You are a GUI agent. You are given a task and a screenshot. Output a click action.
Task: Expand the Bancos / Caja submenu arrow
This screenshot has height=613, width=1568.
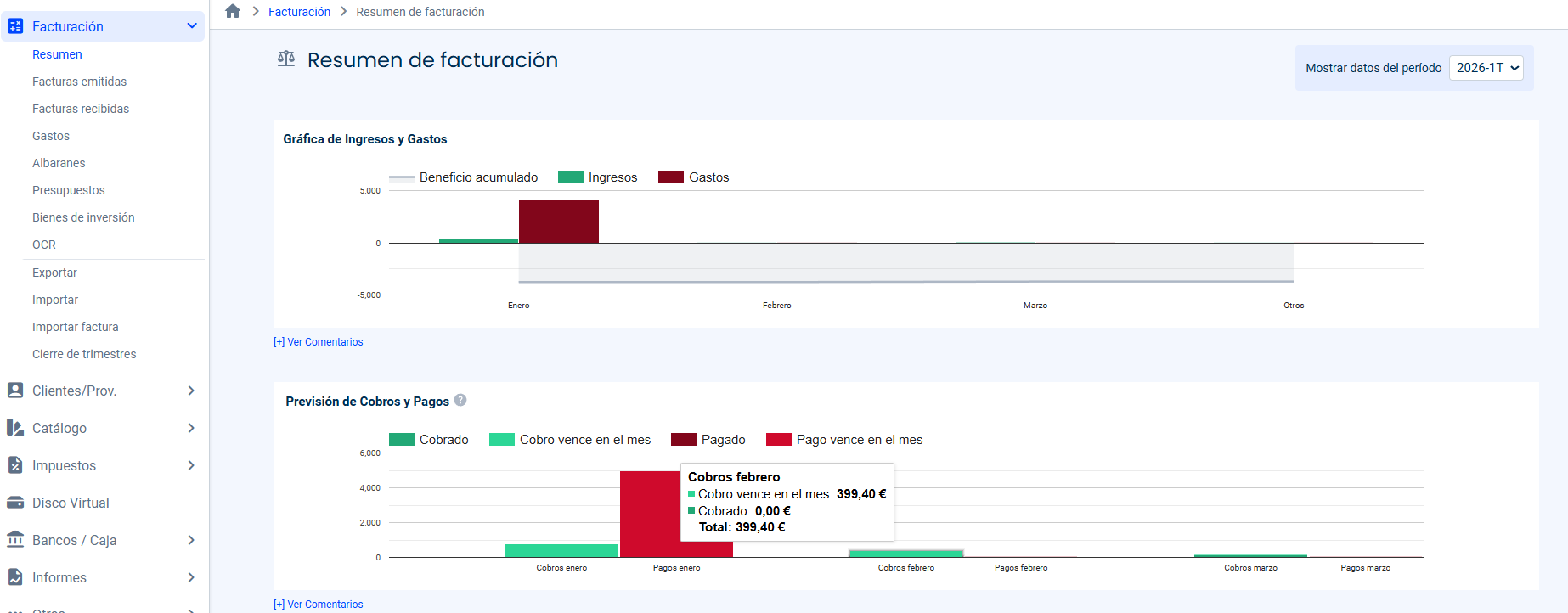(x=191, y=540)
